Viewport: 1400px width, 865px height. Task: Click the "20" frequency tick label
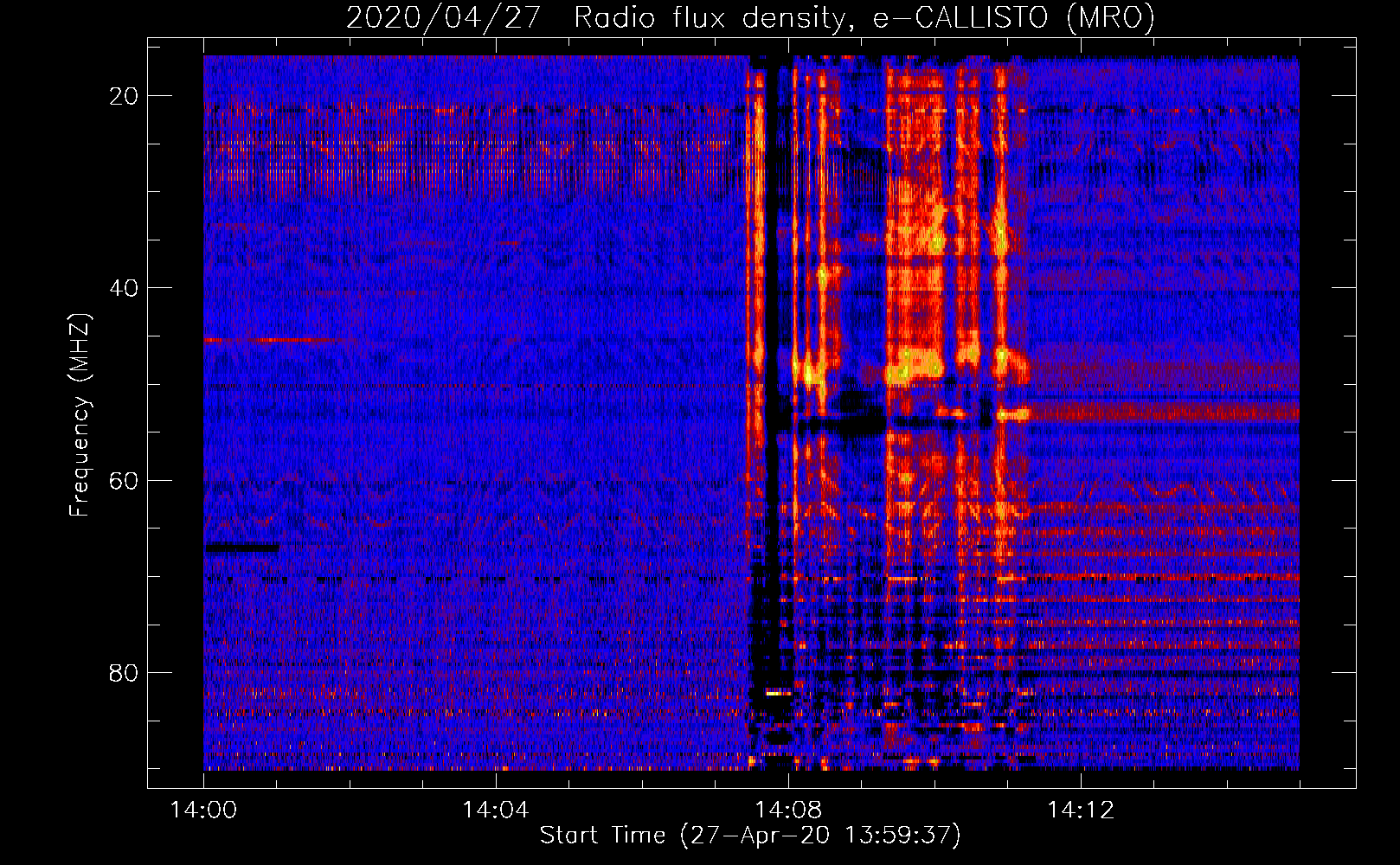pyautogui.click(x=124, y=96)
